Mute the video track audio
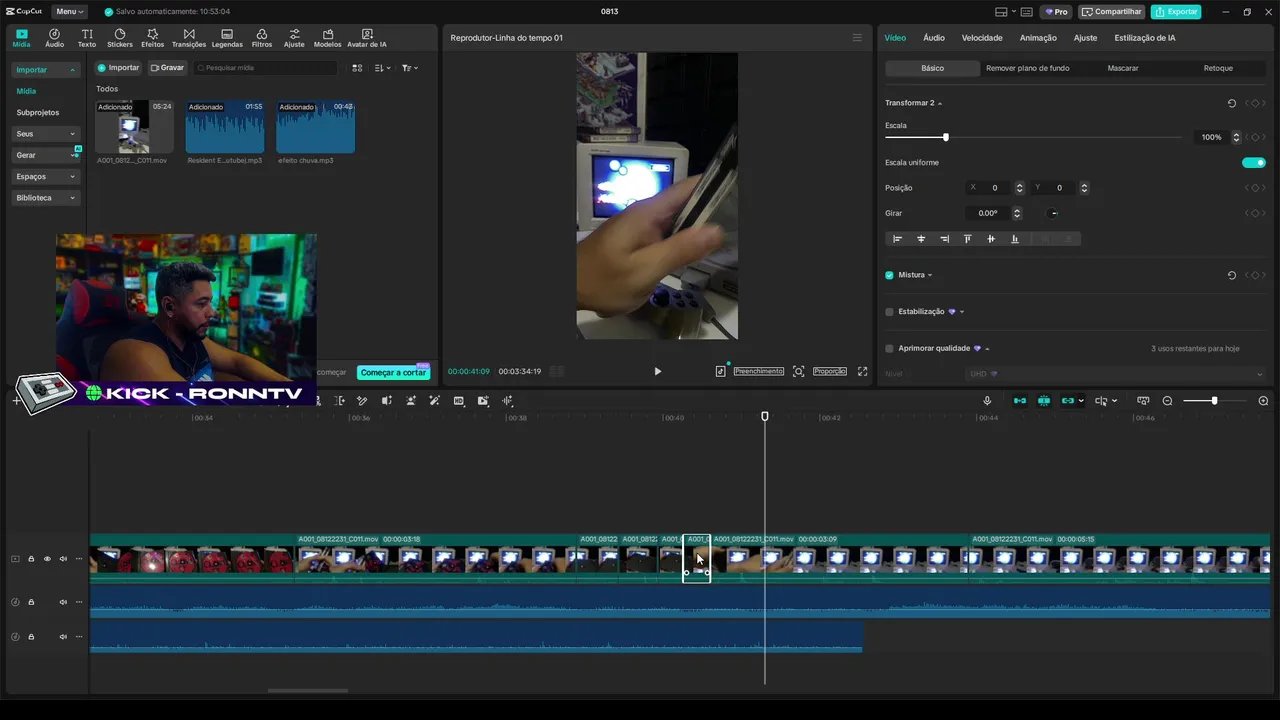 pyautogui.click(x=63, y=559)
